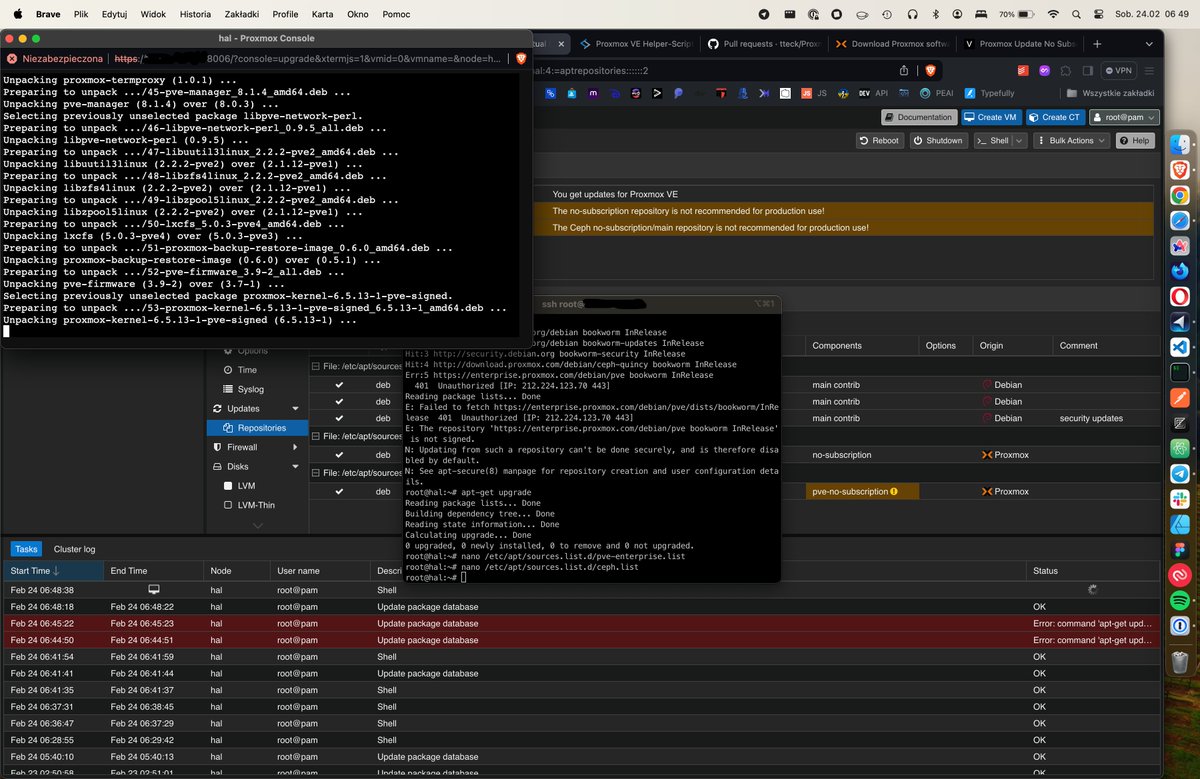Open Google Chrome from the Dock
Image resolution: width=1200 pixels, height=779 pixels.
pyautogui.click(x=1179, y=195)
